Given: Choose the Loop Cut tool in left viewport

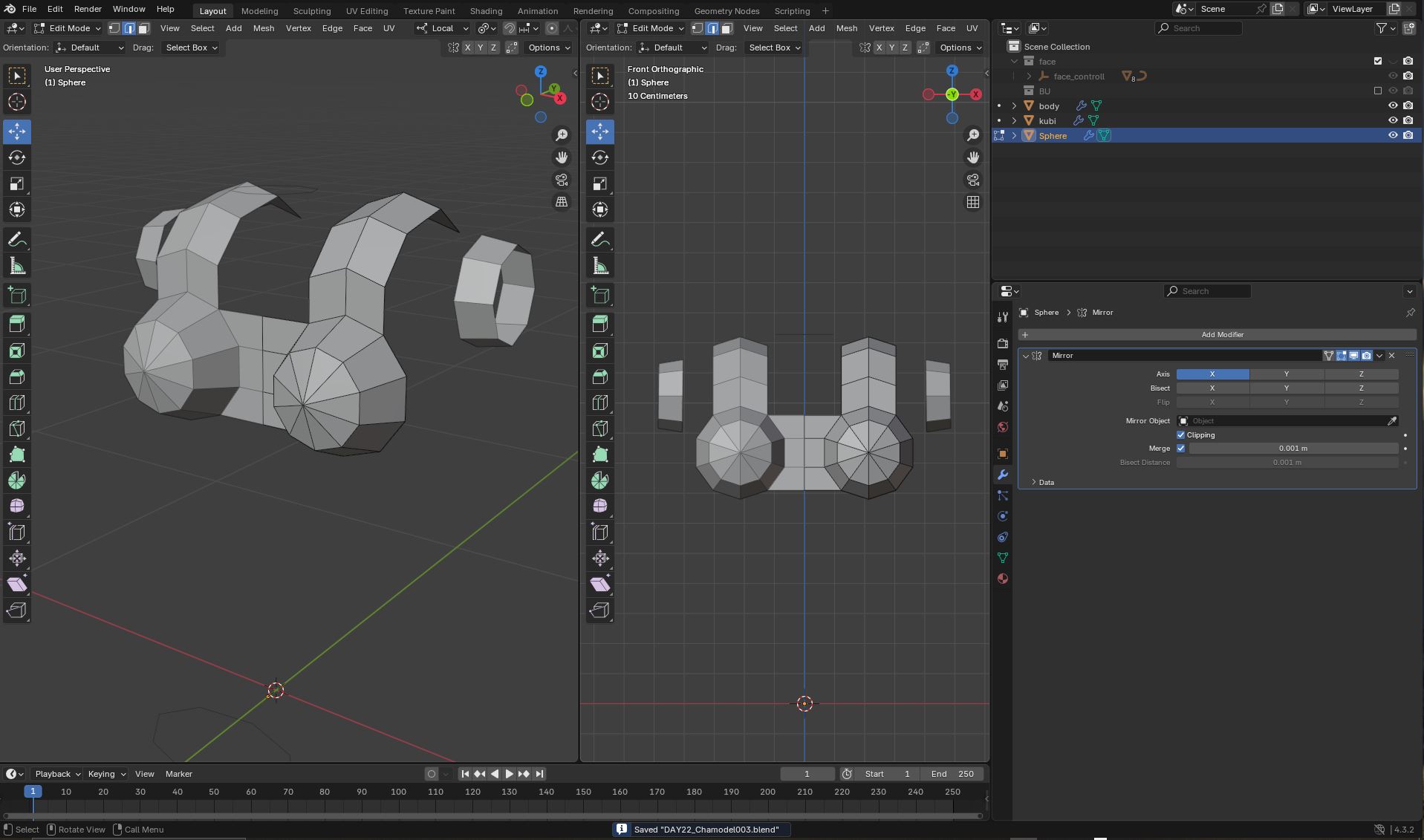Looking at the screenshot, I should click(x=17, y=403).
